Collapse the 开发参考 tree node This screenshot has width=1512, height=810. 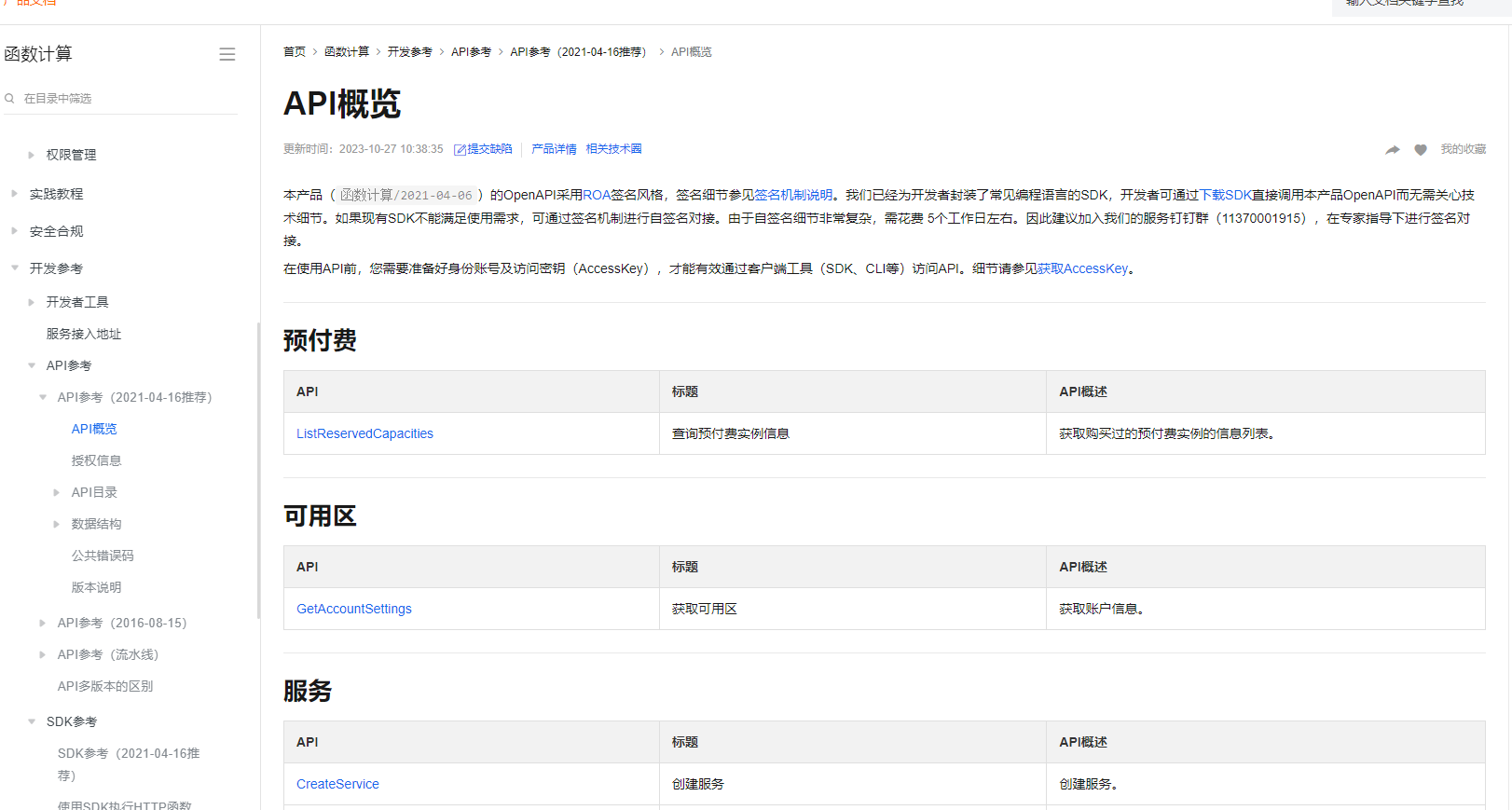click(x=14, y=268)
